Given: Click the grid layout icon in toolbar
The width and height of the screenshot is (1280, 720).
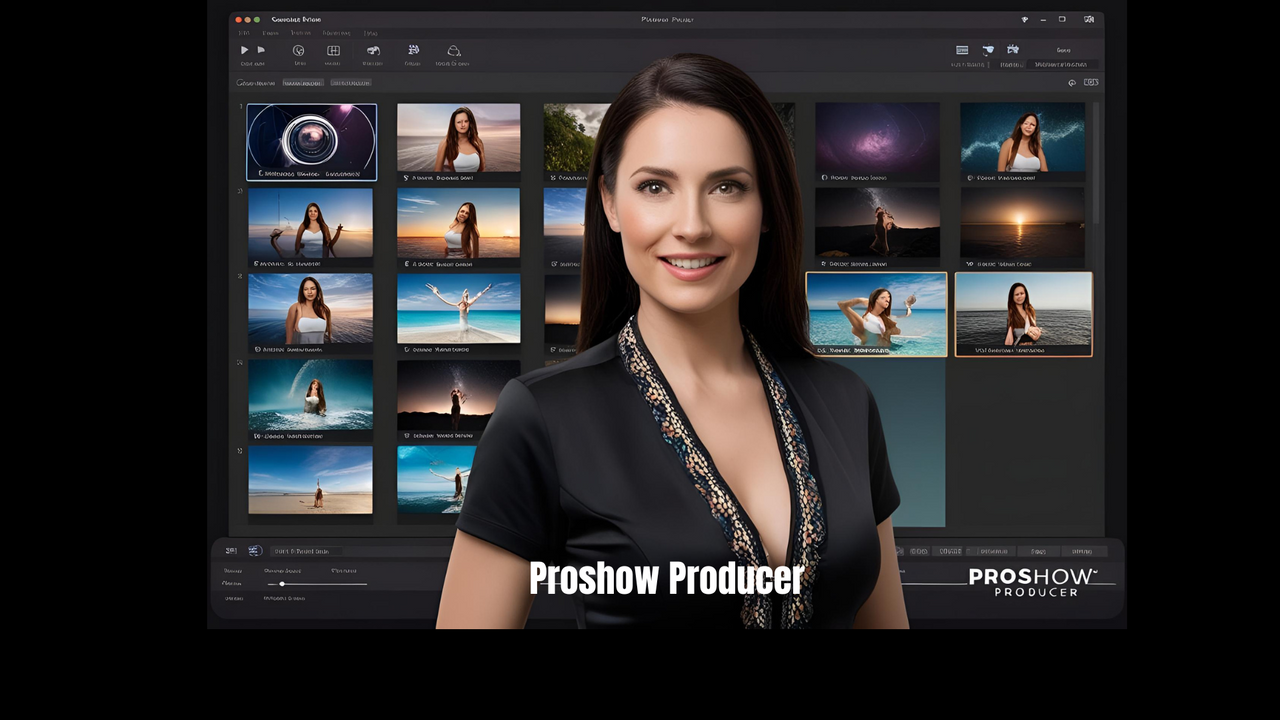Looking at the screenshot, I should 333,51.
